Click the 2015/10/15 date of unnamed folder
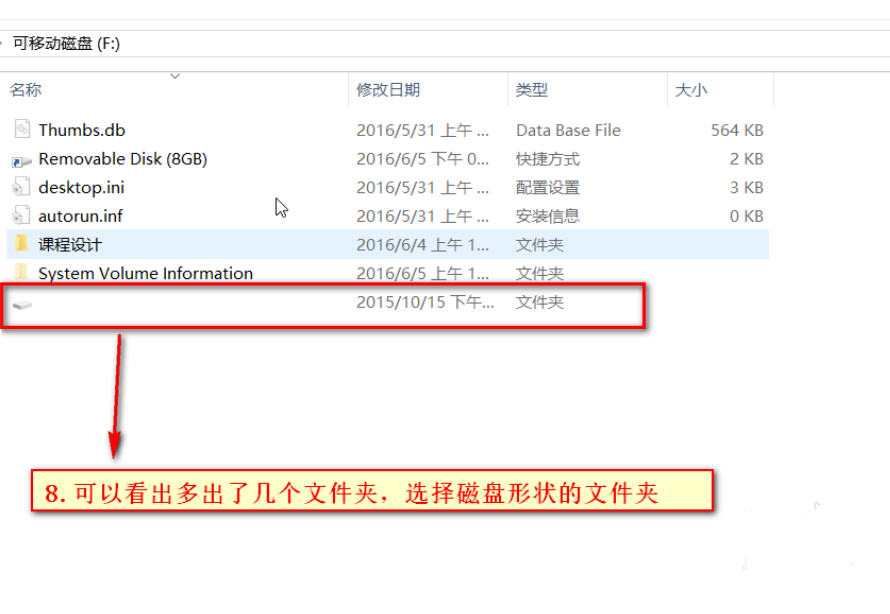Image resolution: width=890 pixels, height=614 pixels. [425, 302]
